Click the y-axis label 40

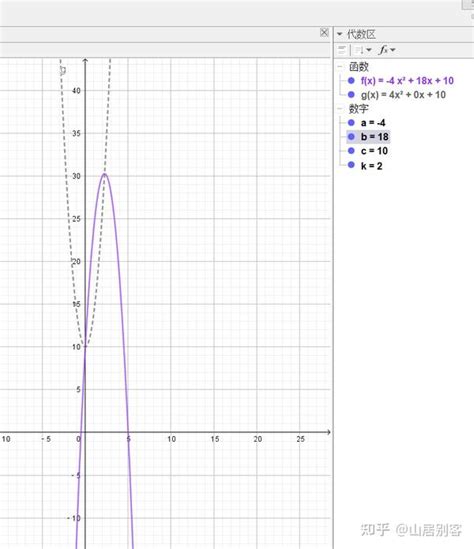tap(76, 91)
